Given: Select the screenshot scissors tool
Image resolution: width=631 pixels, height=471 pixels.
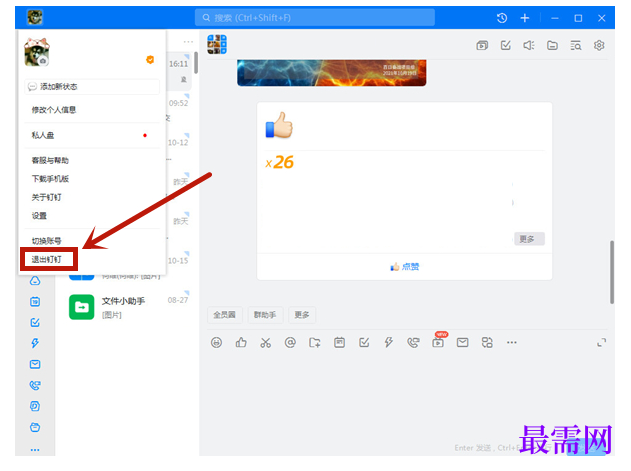Looking at the screenshot, I should 266,343.
